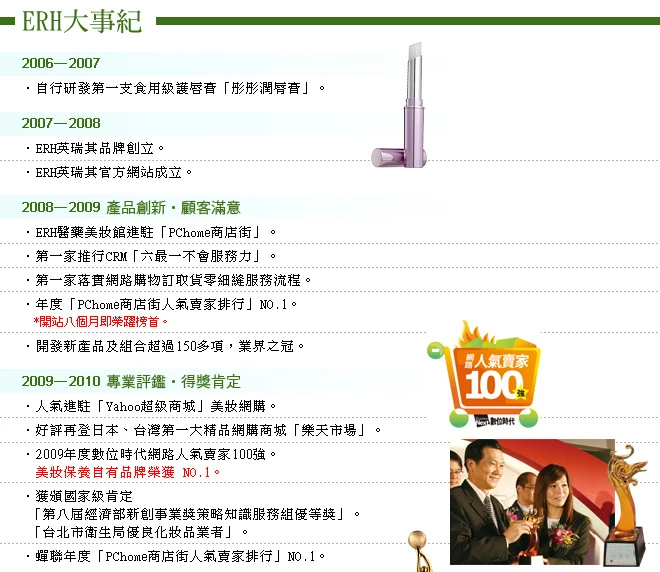This screenshot has width=660, height=572.
Task: Select the 自行研發第一支食用級護唇膏 line
Action: (x=175, y=88)
